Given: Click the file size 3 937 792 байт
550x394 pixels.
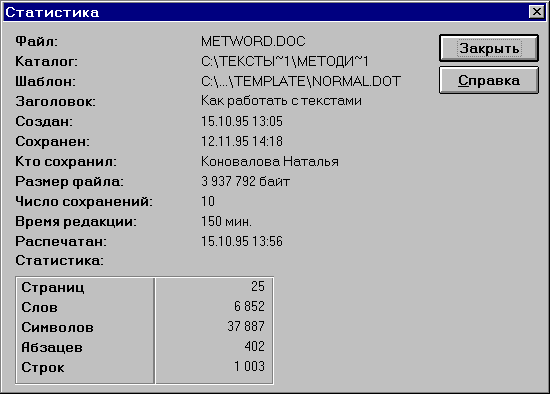Looking at the screenshot, I should (245, 181).
